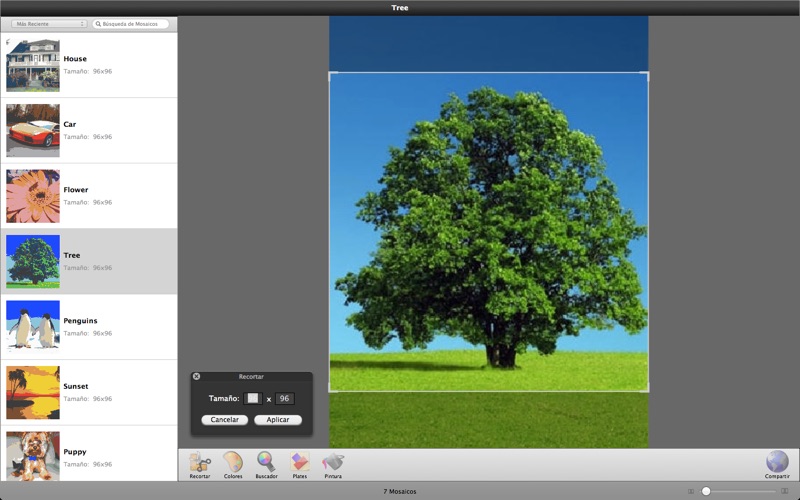This screenshot has height=500, width=800.
Task: Select the Flower mosaic in the list
Action: coord(89,196)
